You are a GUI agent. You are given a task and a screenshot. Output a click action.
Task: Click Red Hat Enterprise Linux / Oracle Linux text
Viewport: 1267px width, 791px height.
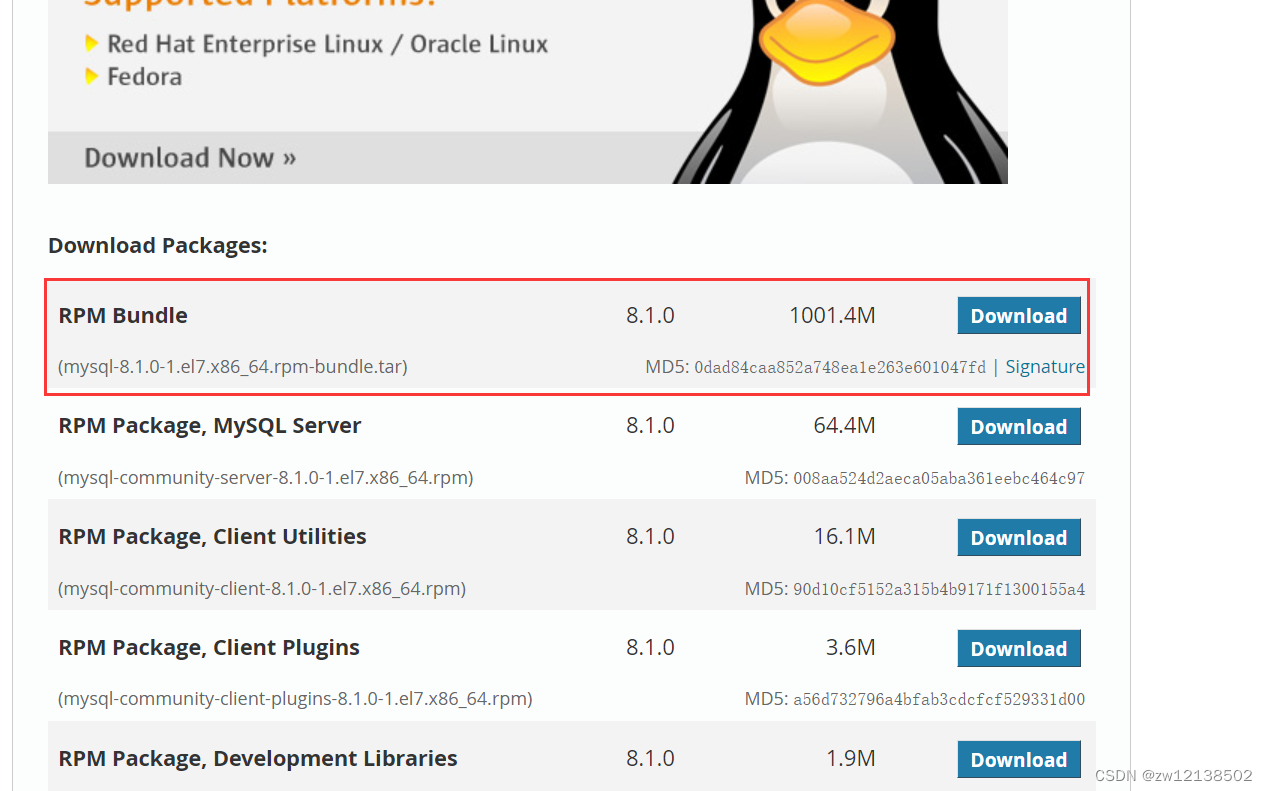pyautogui.click(x=328, y=44)
